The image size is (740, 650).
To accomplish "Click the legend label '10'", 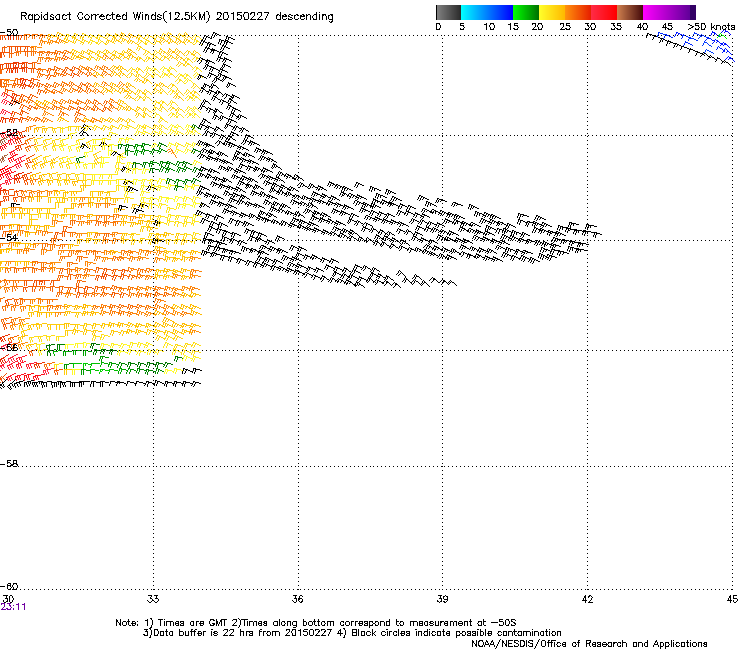I will click(489, 27).
